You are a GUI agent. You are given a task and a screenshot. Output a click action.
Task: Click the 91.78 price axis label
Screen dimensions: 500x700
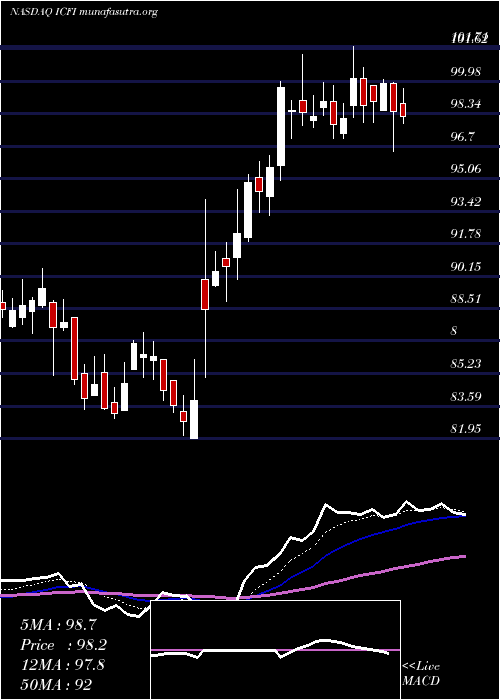pyautogui.click(x=466, y=234)
